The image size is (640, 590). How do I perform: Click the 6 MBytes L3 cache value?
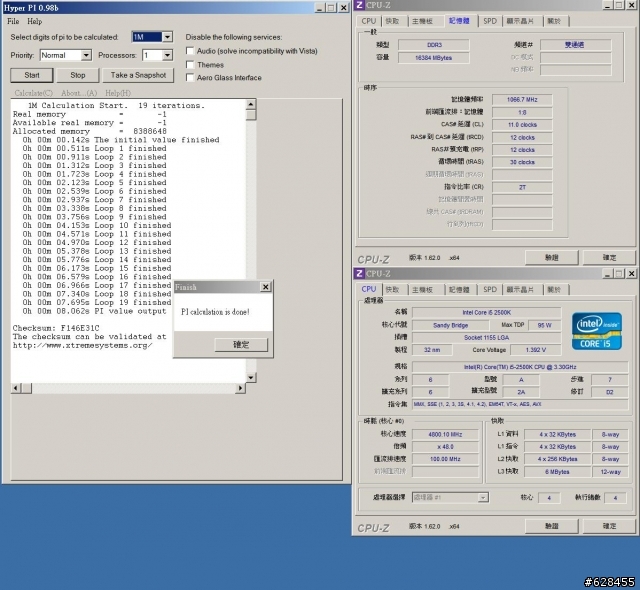point(557,472)
